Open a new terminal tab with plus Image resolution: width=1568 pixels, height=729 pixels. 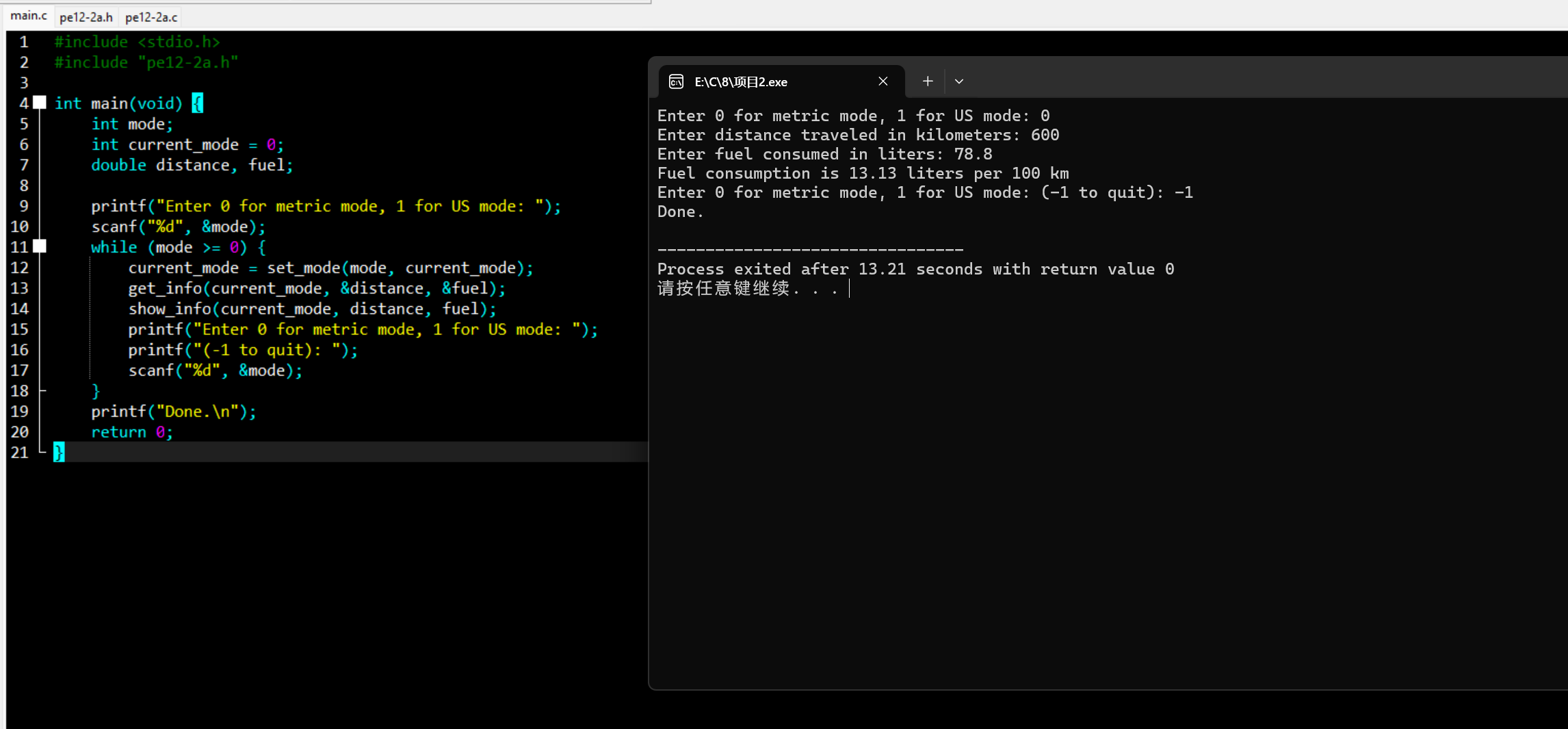[928, 81]
